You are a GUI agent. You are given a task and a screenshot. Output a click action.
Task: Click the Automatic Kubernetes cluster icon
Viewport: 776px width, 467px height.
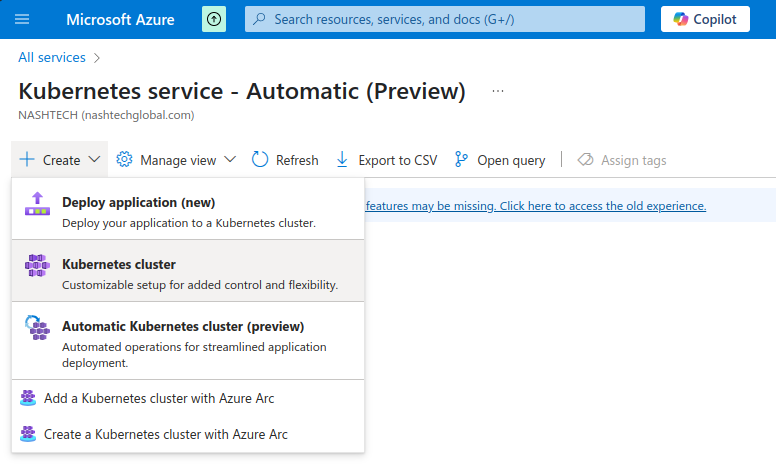point(36,328)
